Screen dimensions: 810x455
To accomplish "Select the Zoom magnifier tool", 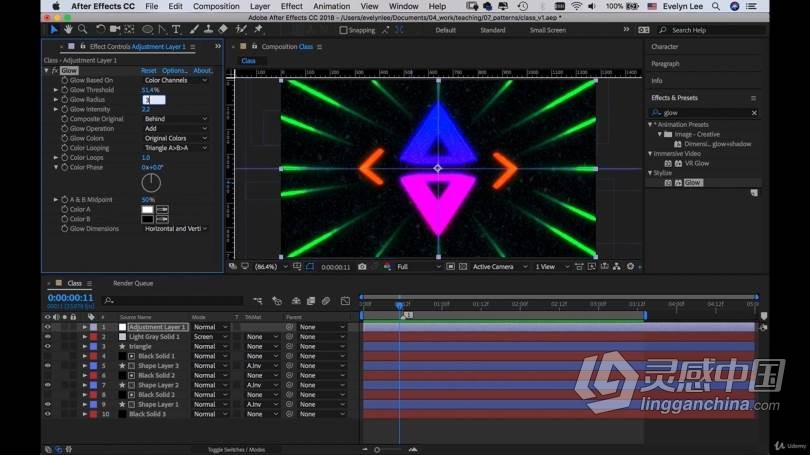I will click(81, 30).
